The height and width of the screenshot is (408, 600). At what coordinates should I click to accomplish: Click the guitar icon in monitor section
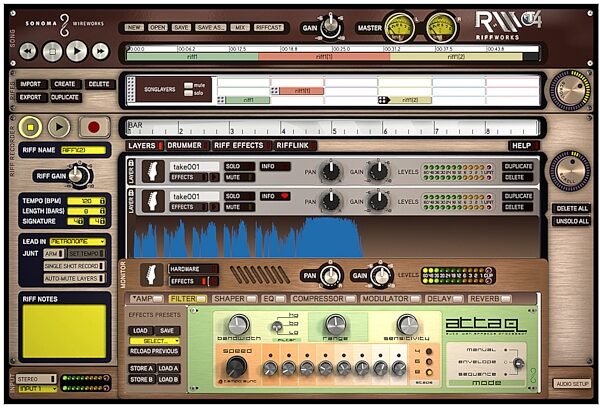(152, 275)
